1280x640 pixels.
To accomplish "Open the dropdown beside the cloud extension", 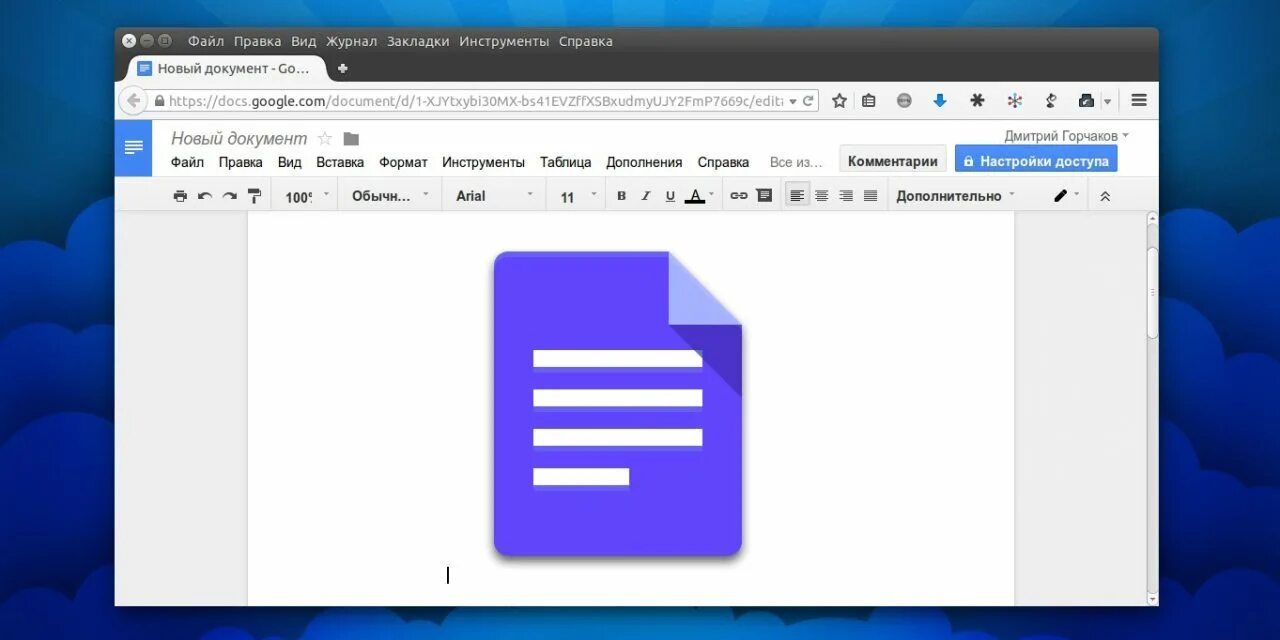I will pos(1107,102).
